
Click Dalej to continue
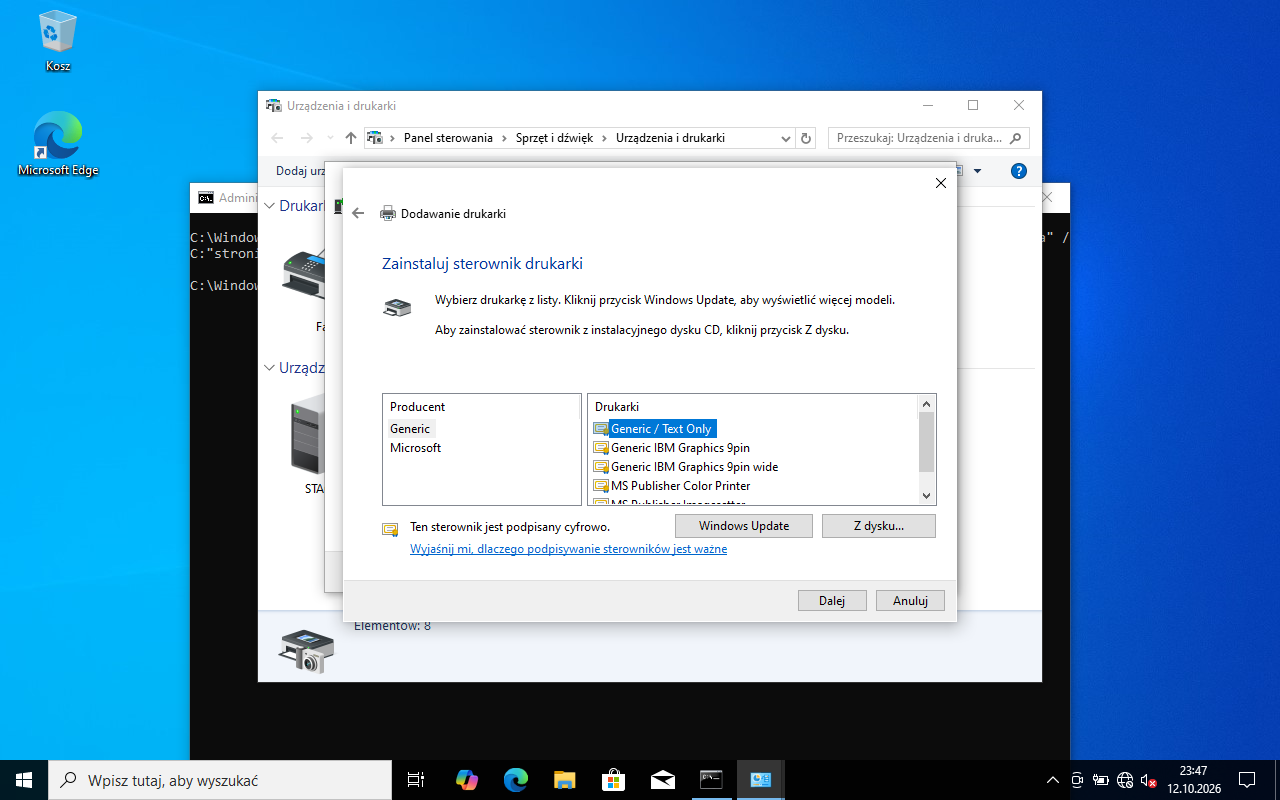point(832,601)
